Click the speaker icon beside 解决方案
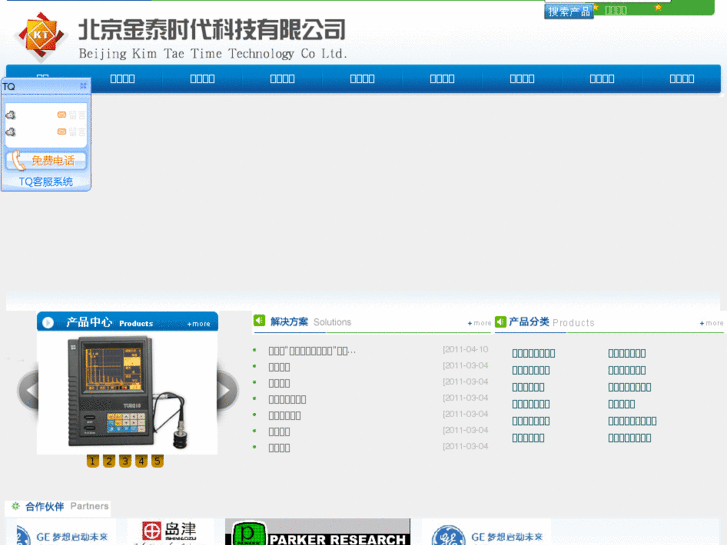 point(259,321)
